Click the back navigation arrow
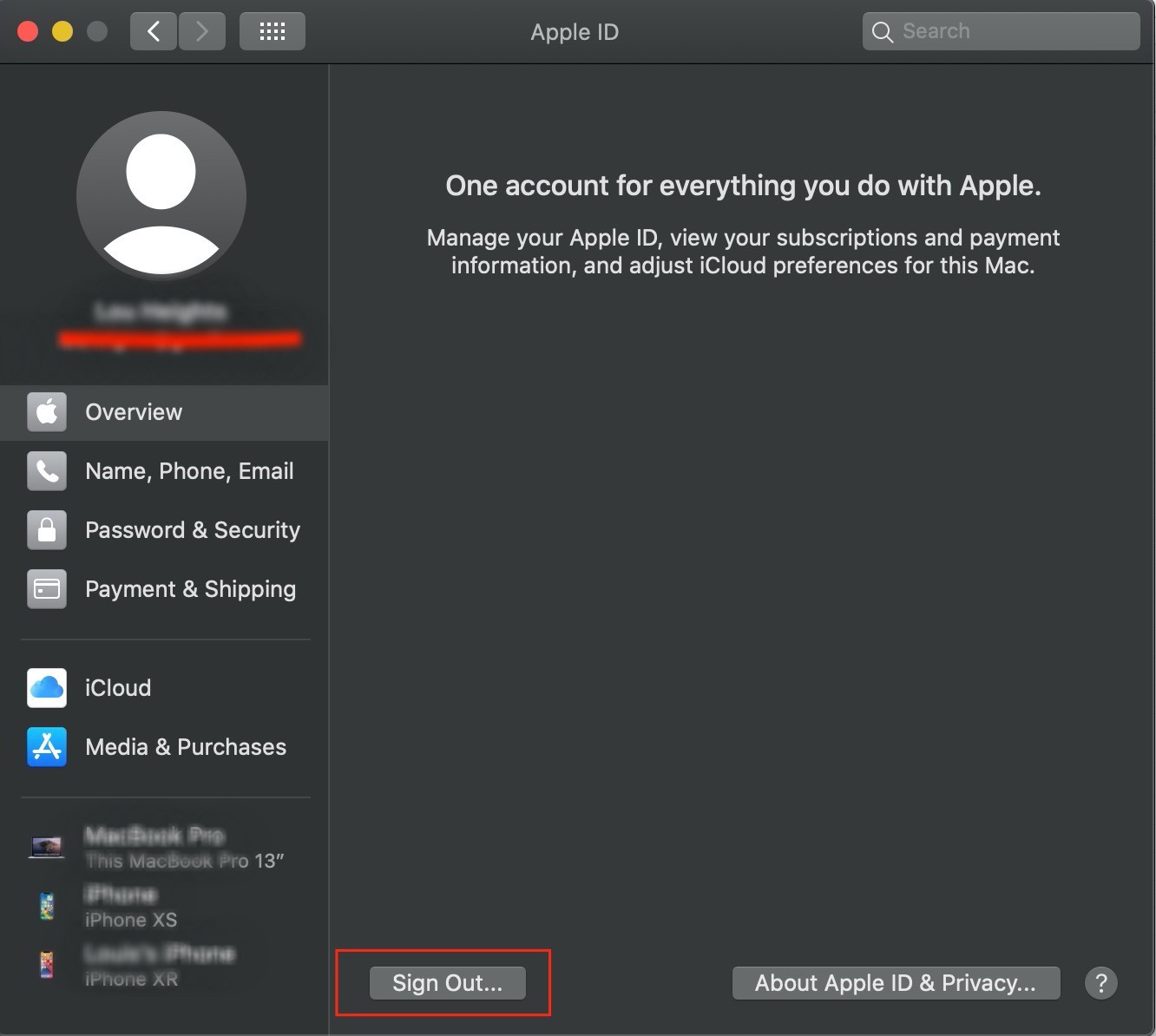Screen dimensions: 1156x1036 154,31
